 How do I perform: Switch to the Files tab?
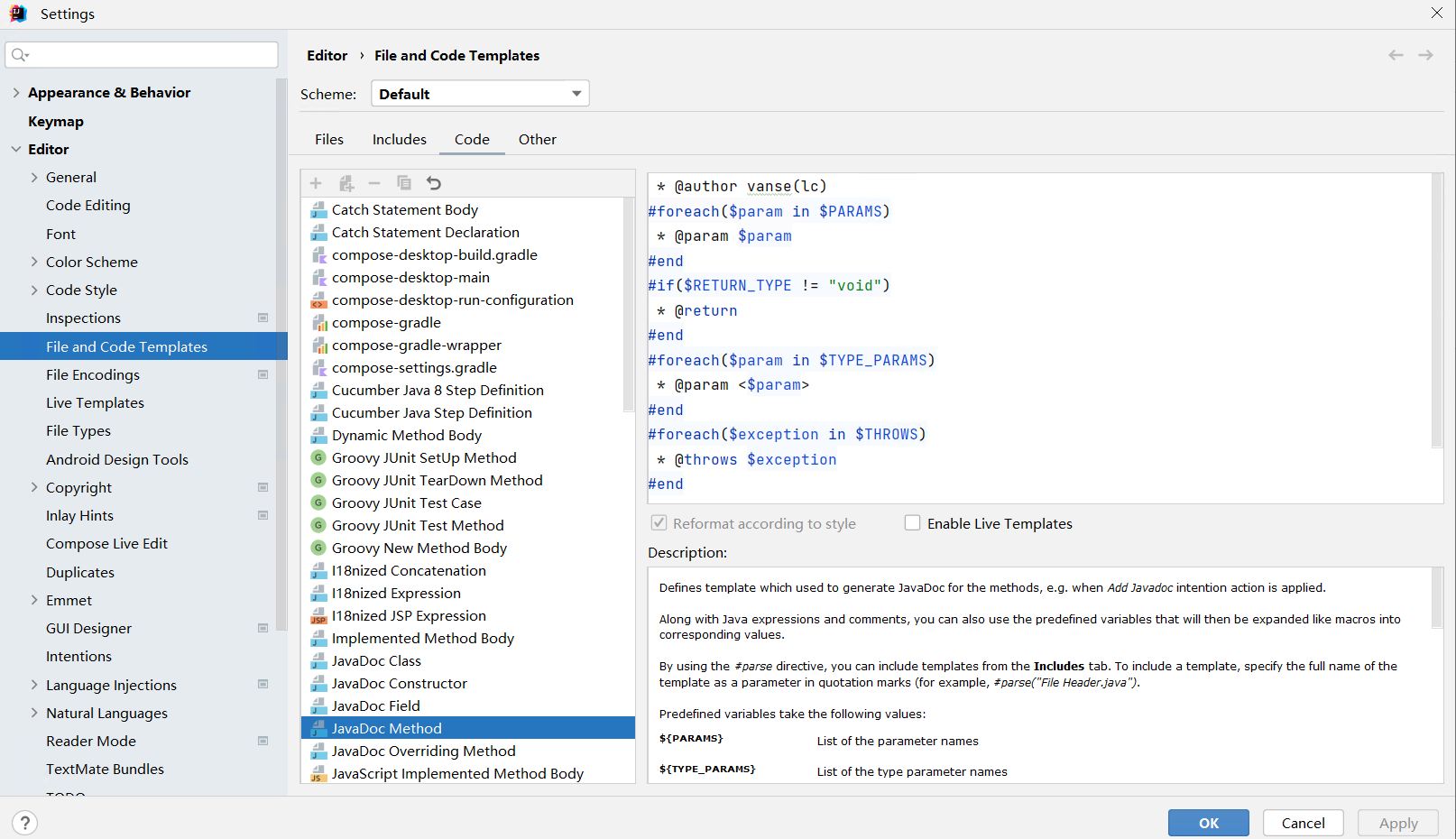[328, 140]
